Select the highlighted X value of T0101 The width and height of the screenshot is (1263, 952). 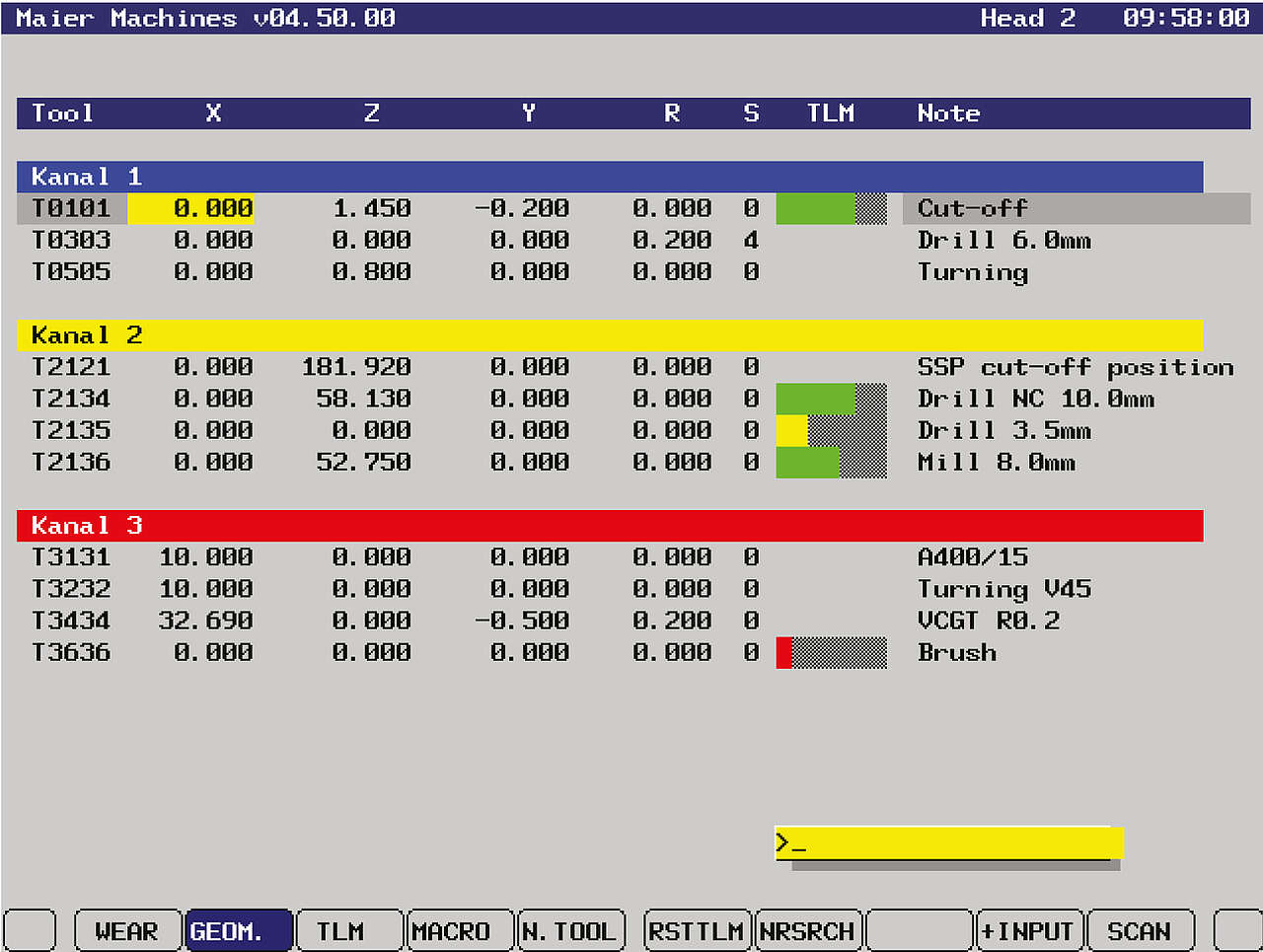click(191, 208)
